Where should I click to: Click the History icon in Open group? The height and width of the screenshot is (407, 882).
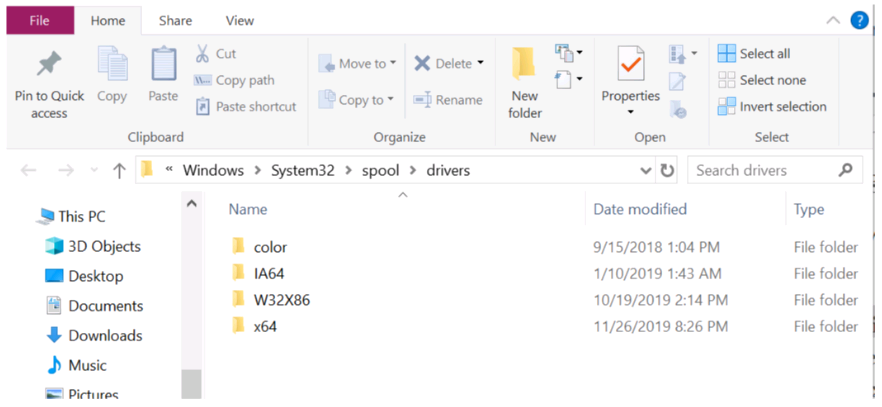(x=678, y=108)
